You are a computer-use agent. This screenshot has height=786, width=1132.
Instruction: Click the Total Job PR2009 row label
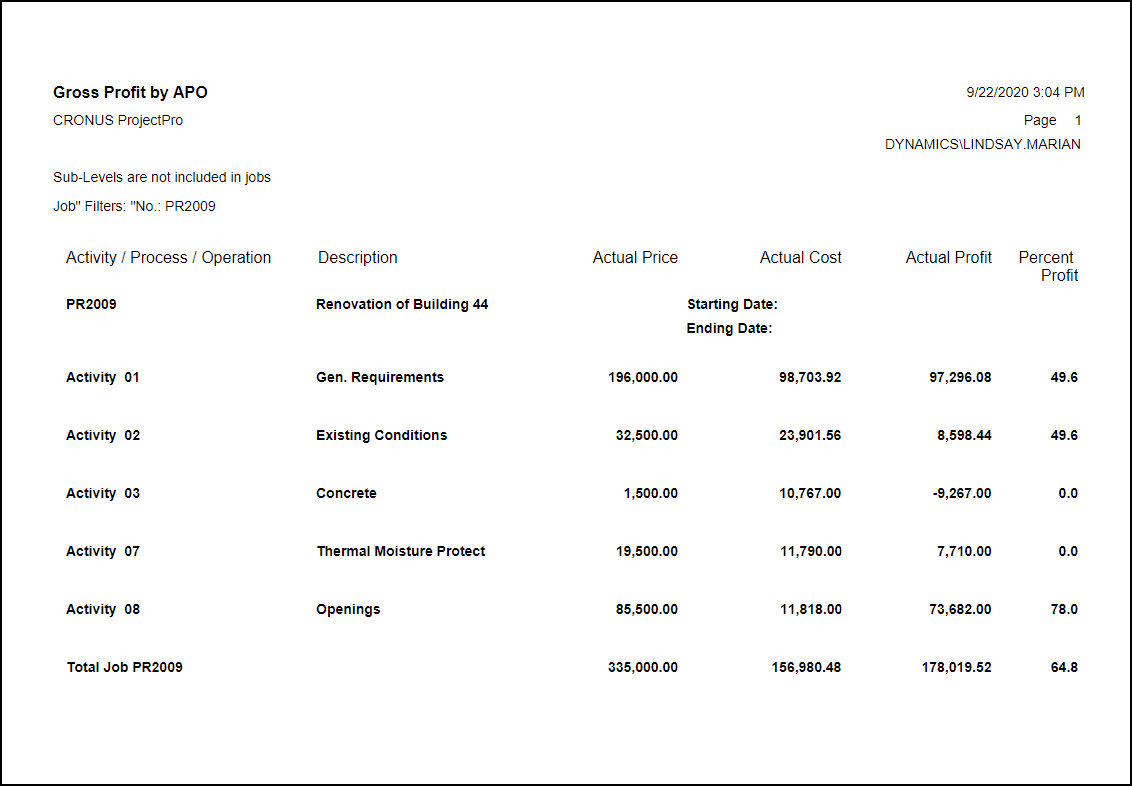tap(125, 668)
